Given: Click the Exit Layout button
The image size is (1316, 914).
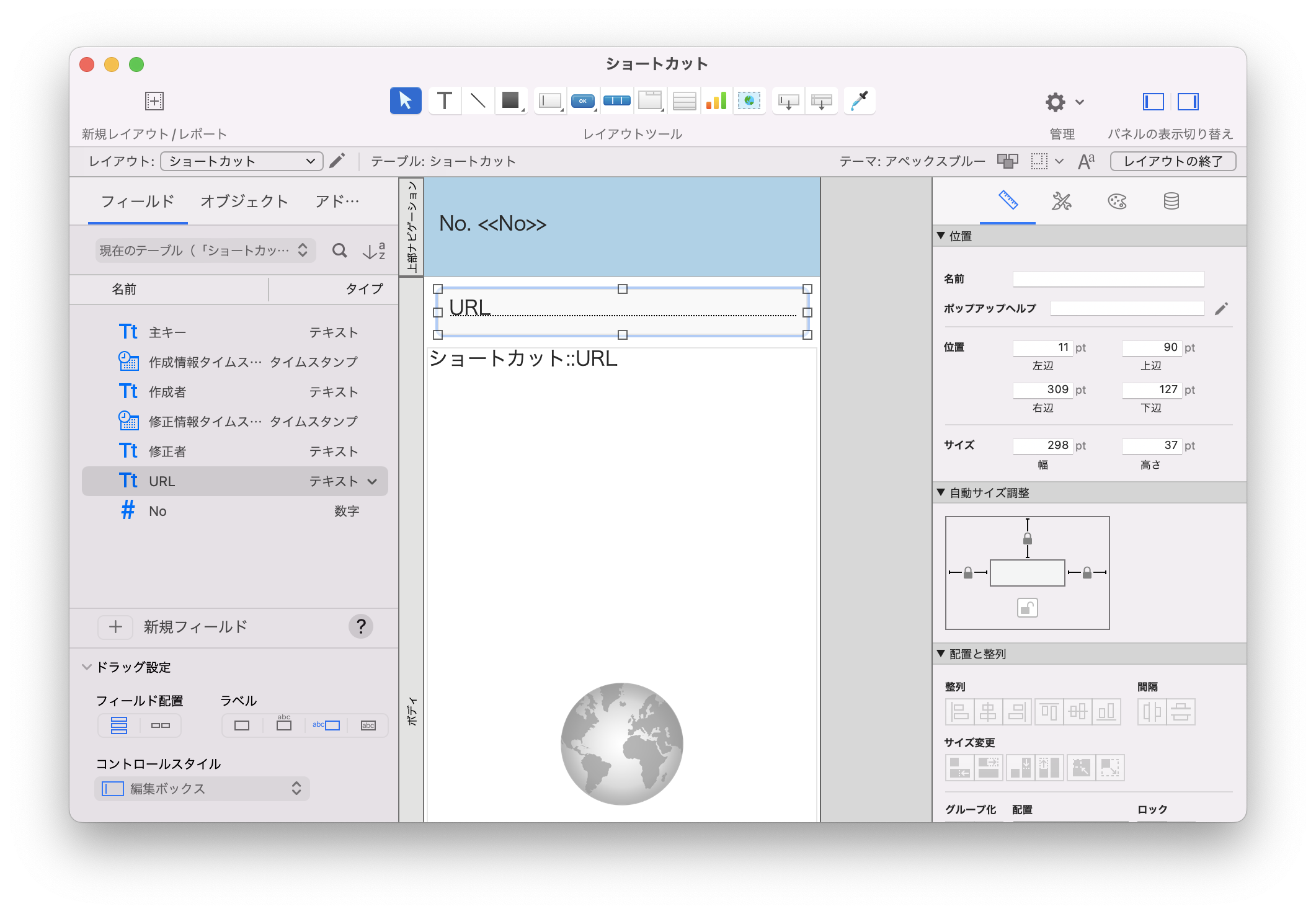Looking at the screenshot, I should [1173, 161].
